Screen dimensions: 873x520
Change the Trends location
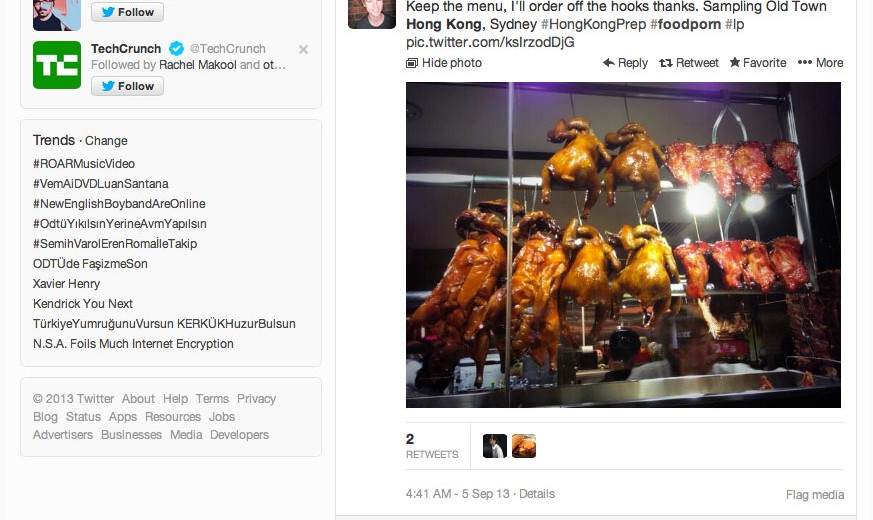(106, 141)
